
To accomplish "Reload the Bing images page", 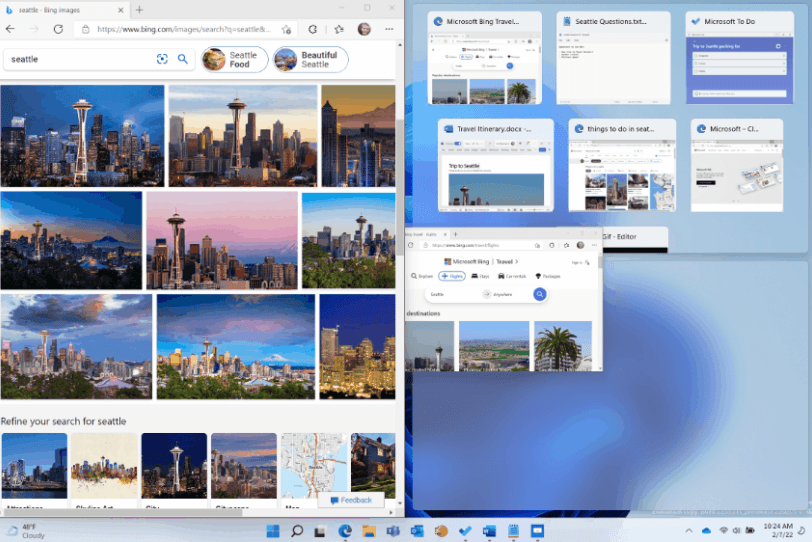I will [58, 29].
